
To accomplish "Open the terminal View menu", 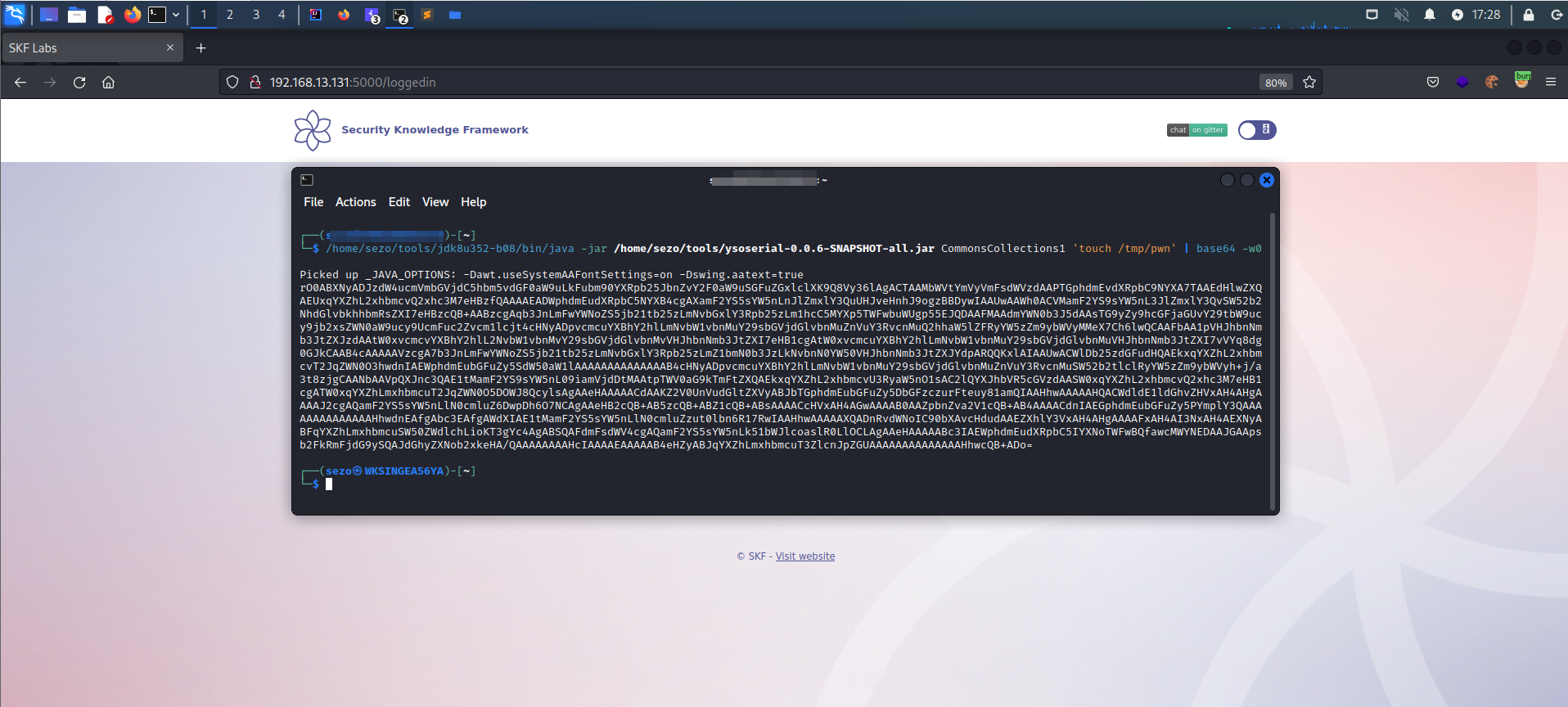I will (435, 202).
